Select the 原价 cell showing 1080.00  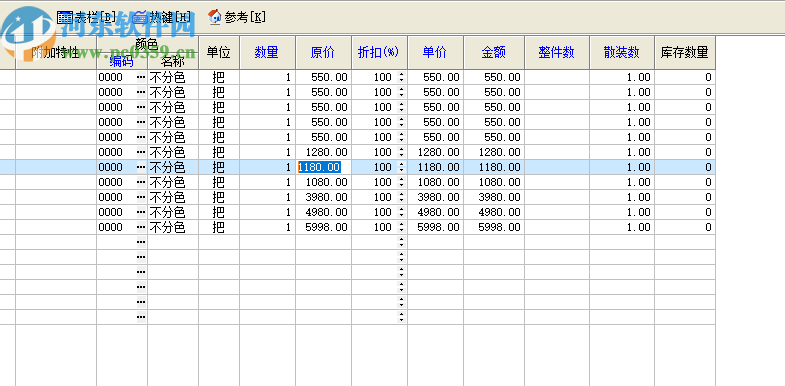pyautogui.click(x=323, y=182)
